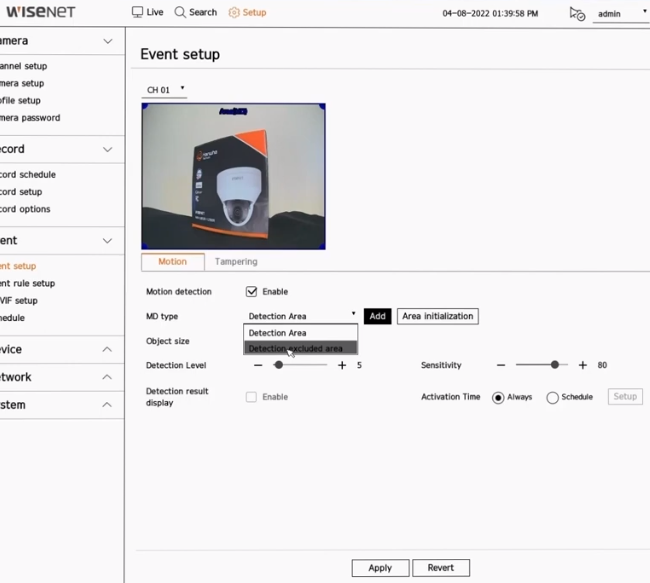Click the Activation Time Setup button
650x583 pixels.
pos(625,396)
